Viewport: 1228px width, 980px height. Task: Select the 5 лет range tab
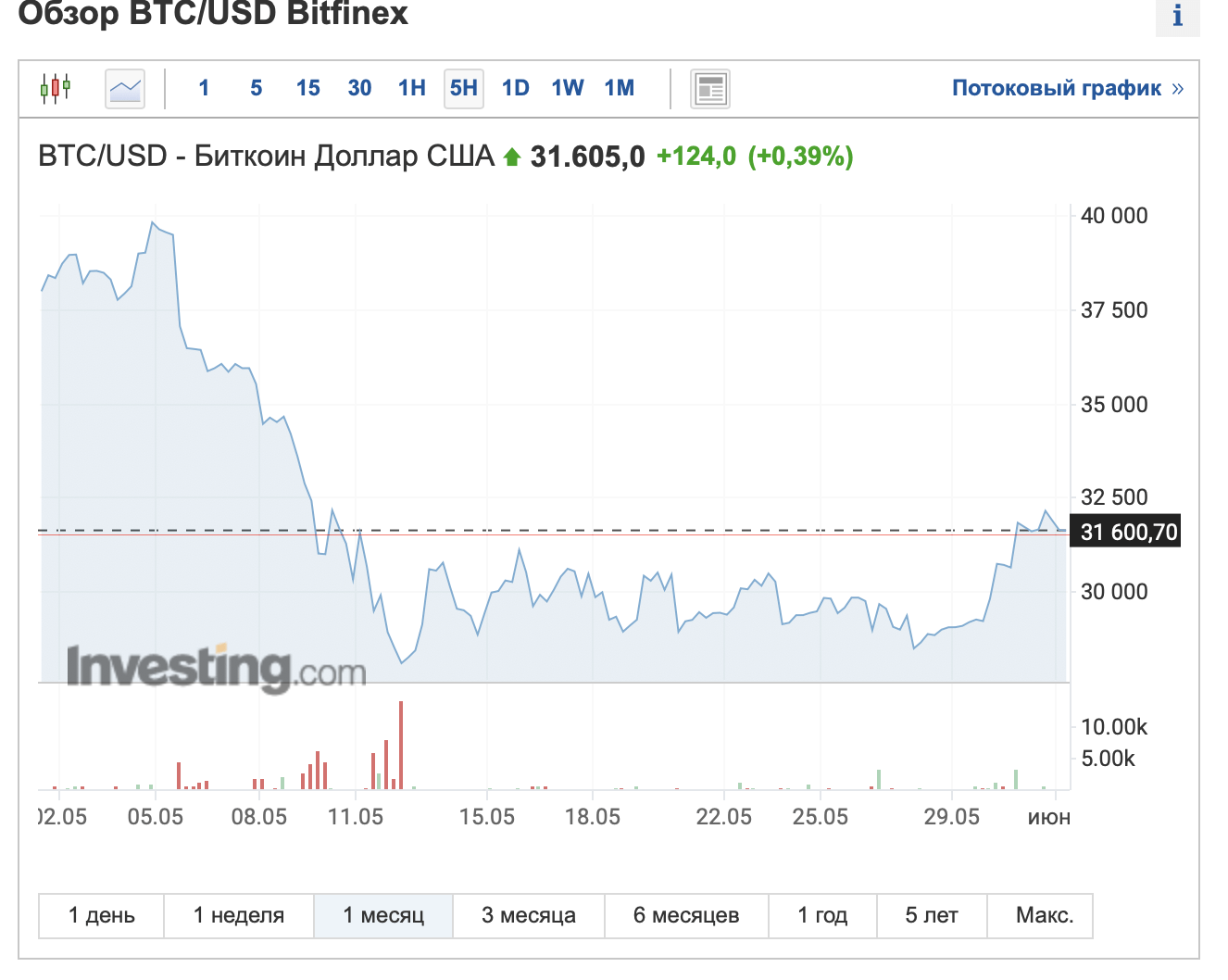(x=932, y=915)
